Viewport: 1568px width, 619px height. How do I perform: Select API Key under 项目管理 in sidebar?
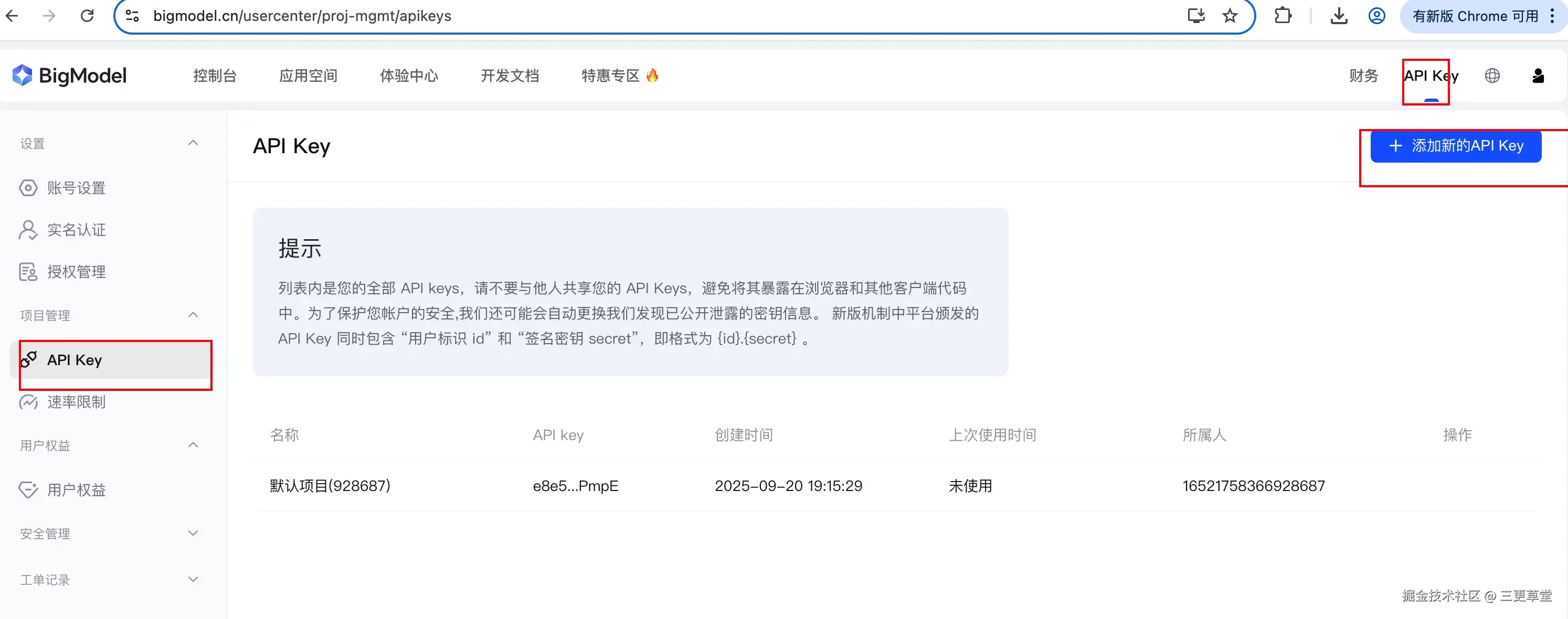[x=75, y=360]
